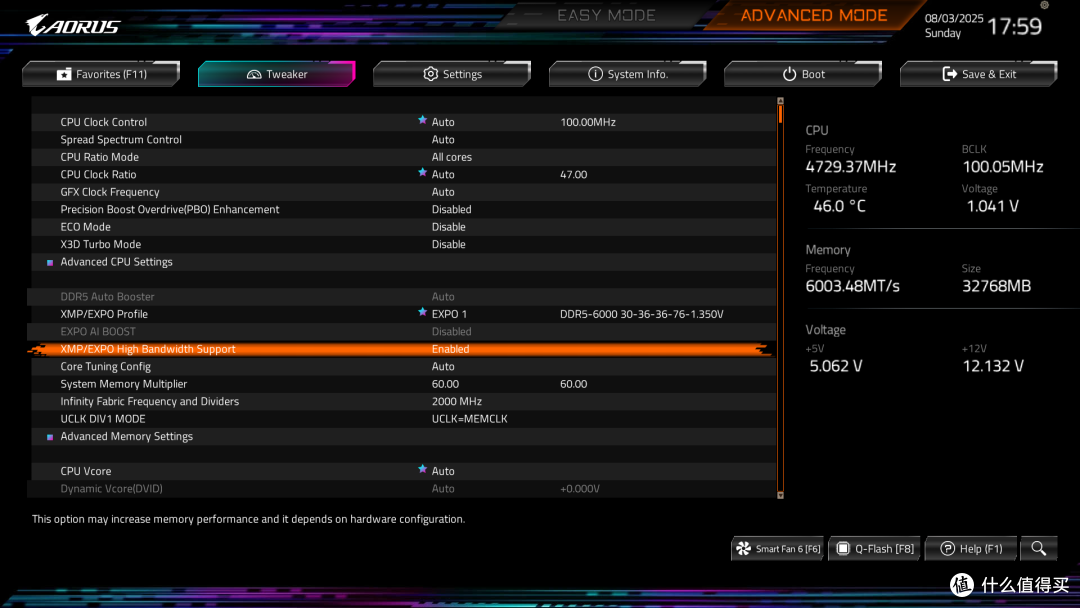The image size is (1080, 608).
Task: Change CPU Clock Control Auto value
Action: (443, 123)
